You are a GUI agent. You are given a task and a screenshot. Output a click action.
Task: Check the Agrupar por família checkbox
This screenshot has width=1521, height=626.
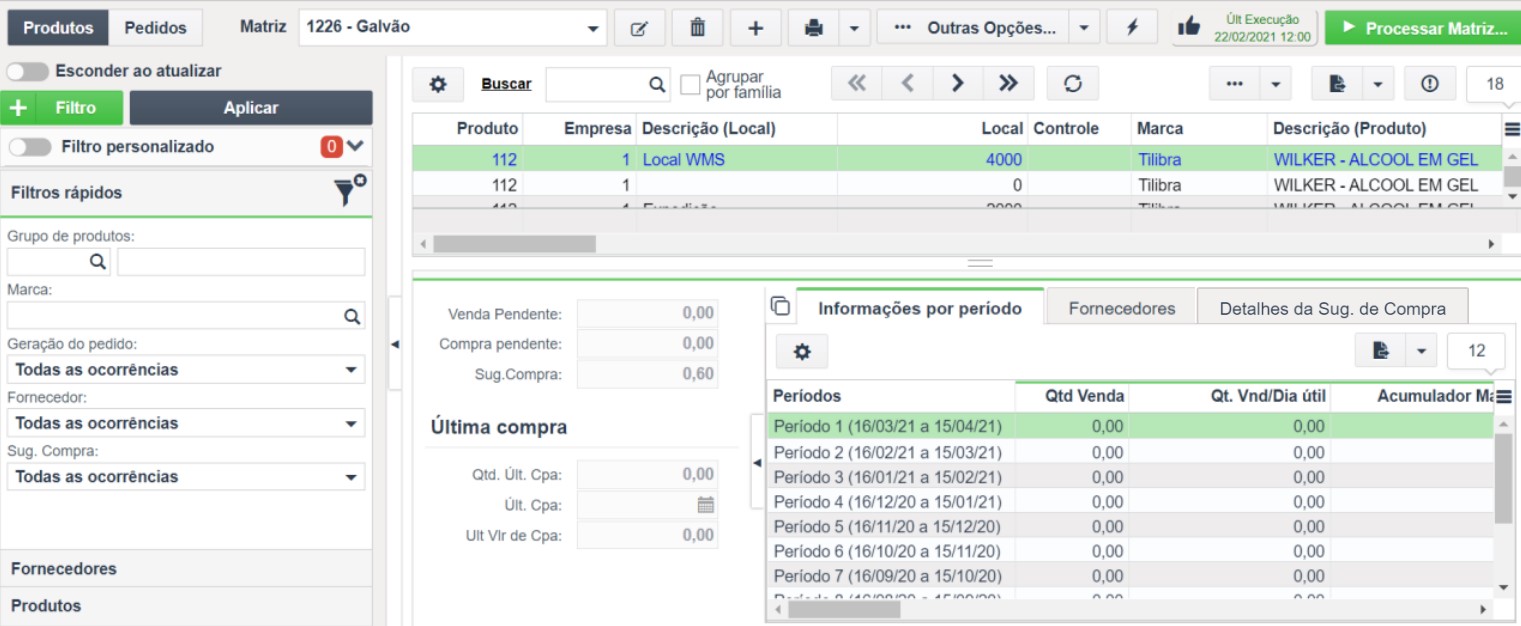click(690, 85)
